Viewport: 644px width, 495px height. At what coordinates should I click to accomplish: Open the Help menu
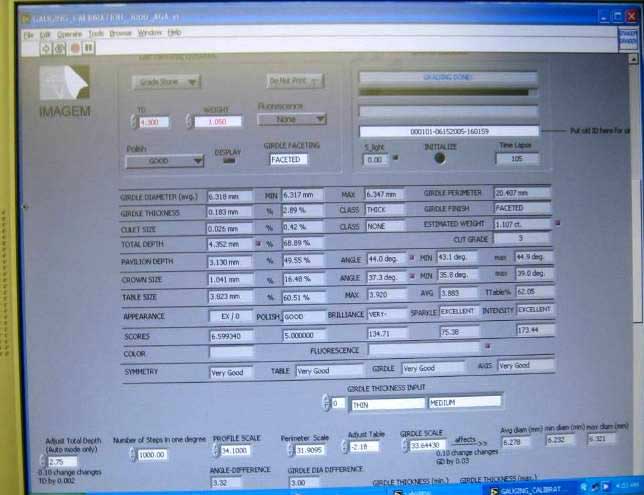(174, 32)
